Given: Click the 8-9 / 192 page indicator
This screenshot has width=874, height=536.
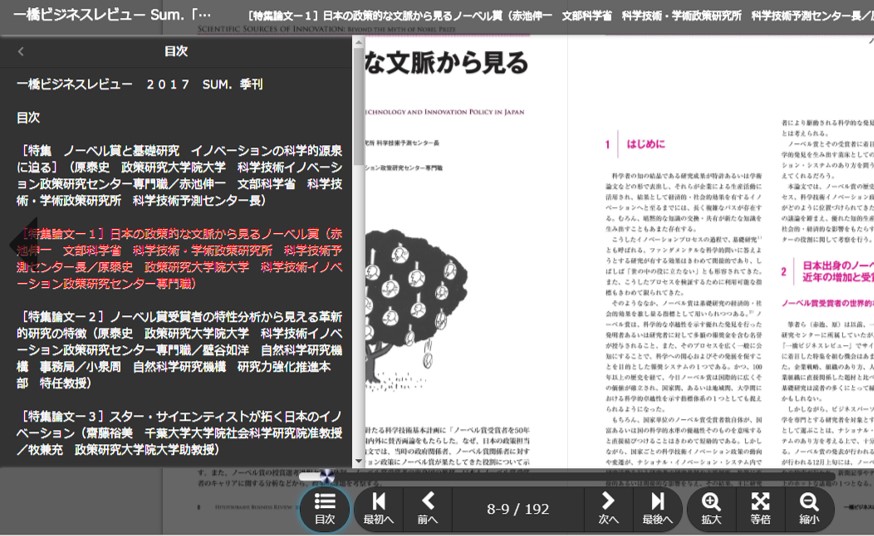Looking at the screenshot, I should click(518, 509).
